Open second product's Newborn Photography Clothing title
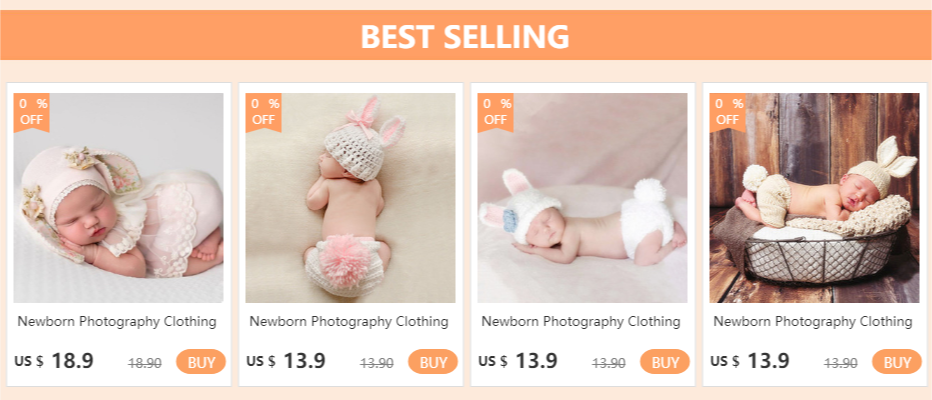The width and height of the screenshot is (932, 400). (349, 322)
